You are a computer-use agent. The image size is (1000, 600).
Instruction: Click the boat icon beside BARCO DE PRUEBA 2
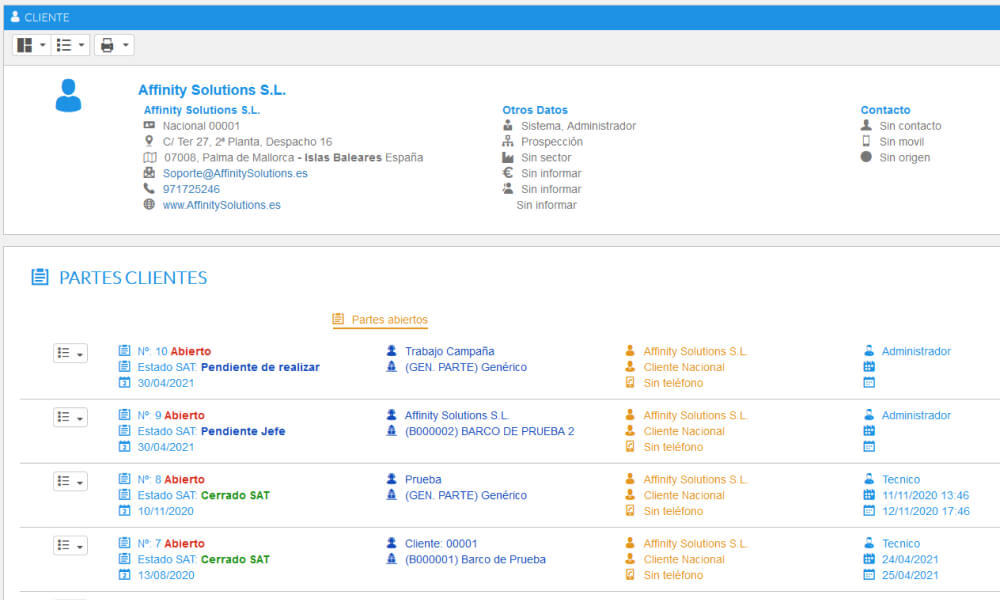pos(392,430)
